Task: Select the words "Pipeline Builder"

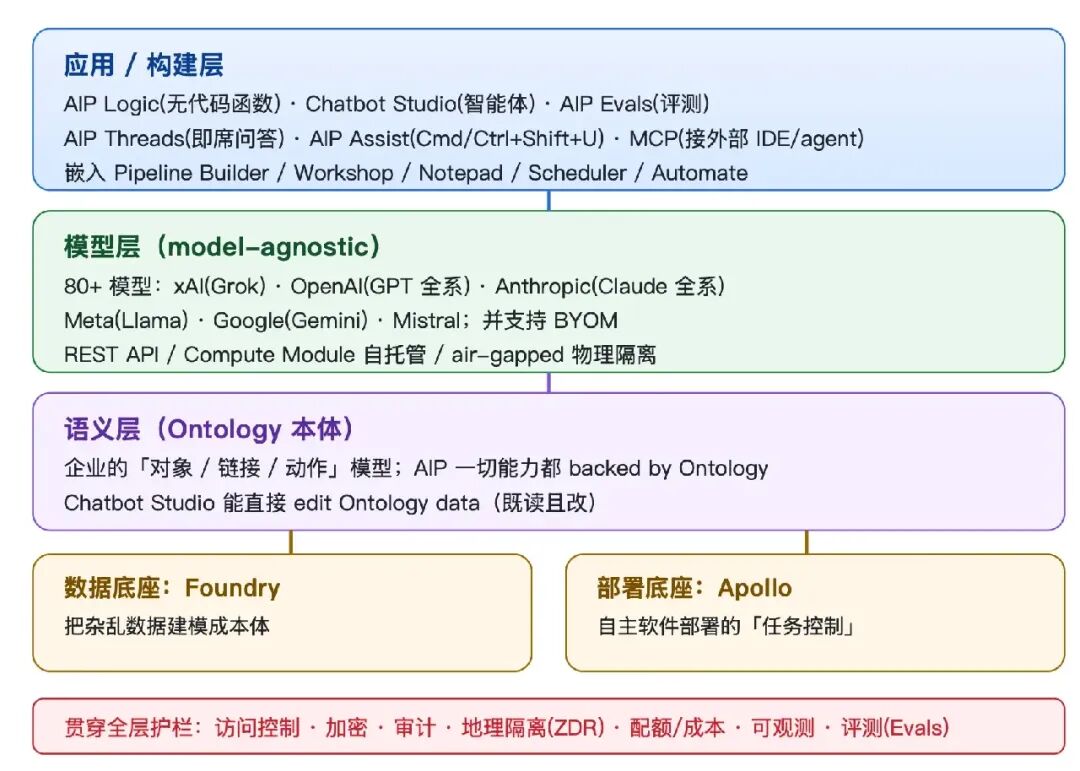Action: [191, 173]
